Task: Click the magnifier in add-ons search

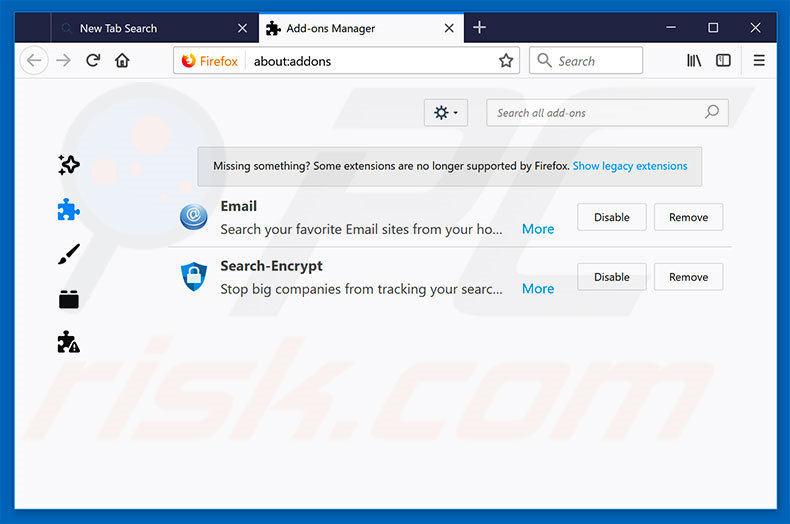Action: click(712, 112)
